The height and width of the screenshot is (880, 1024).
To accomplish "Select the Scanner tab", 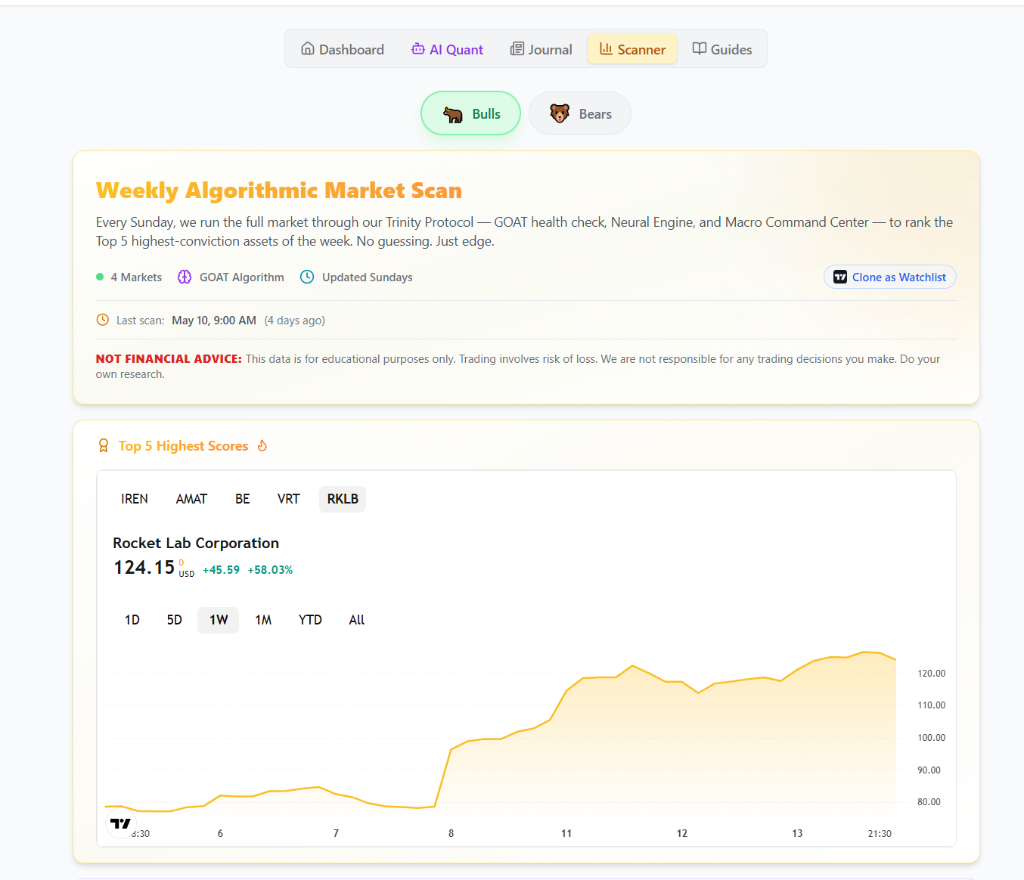I will (x=632, y=49).
